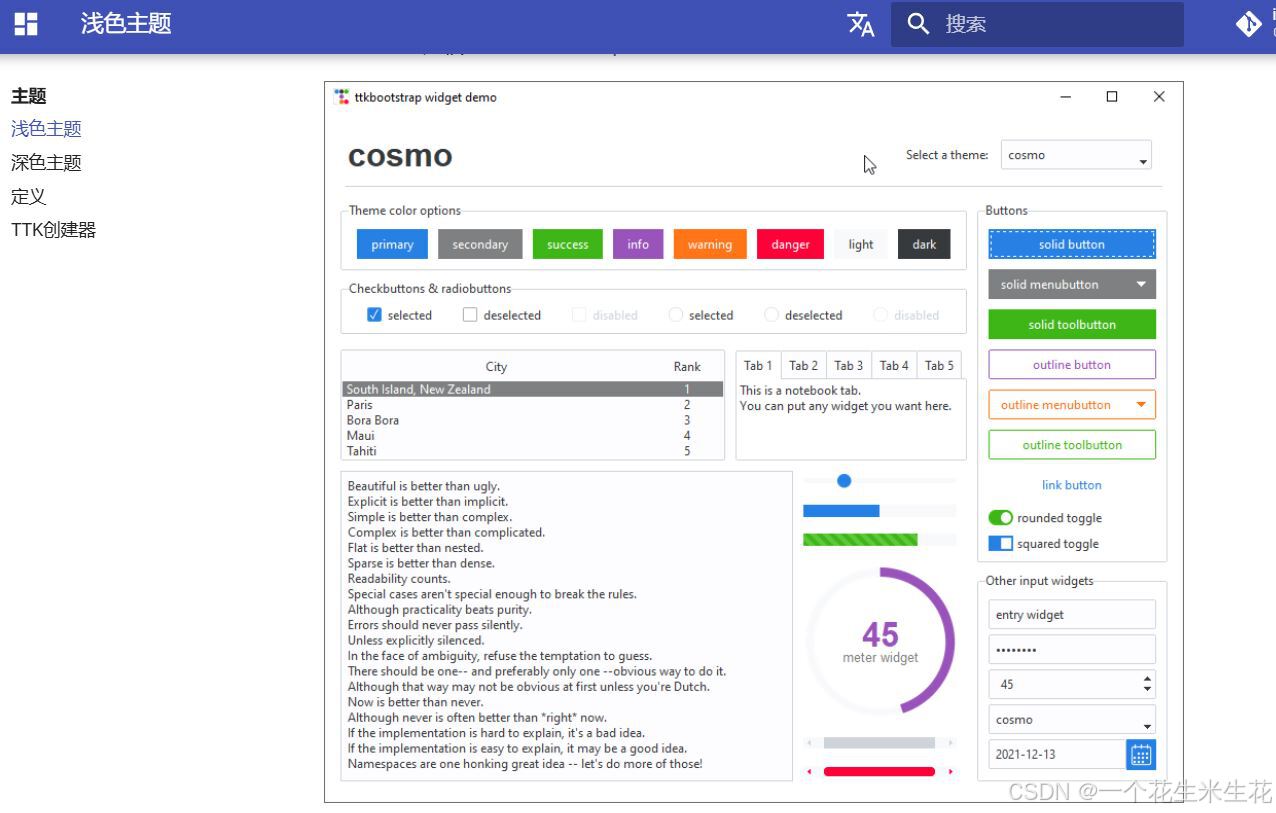Switch to Tab 3 in the notebook
The width and height of the screenshot is (1276, 813).
pos(849,366)
